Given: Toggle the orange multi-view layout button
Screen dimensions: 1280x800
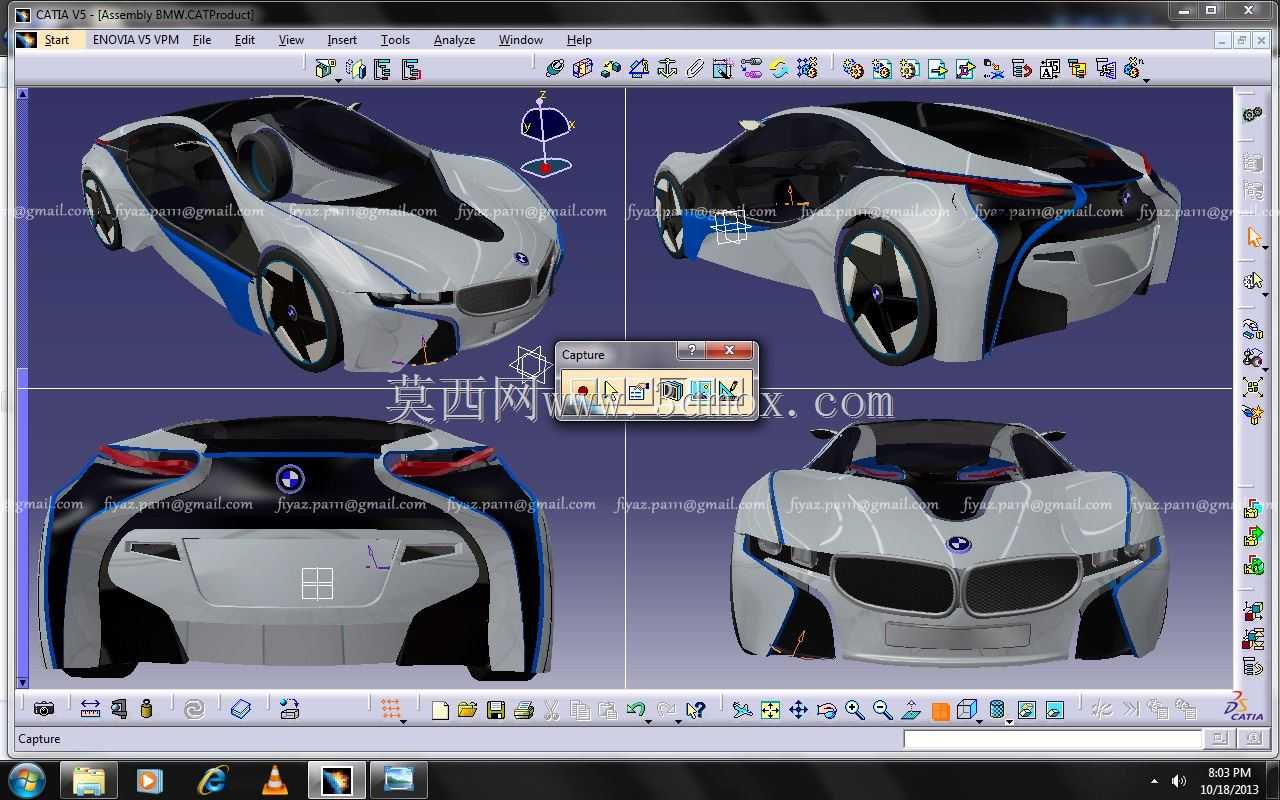Looking at the screenshot, I should pos(940,711).
